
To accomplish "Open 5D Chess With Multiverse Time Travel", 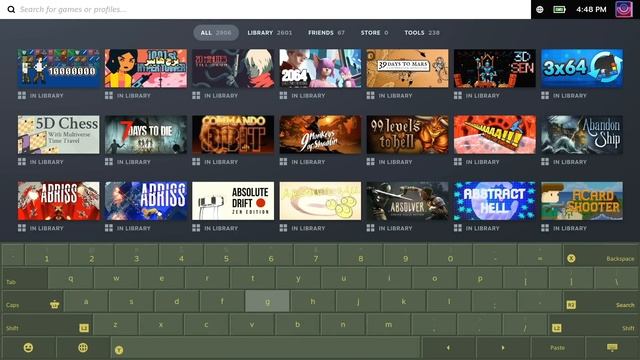I will pyautogui.click(x=58, y=135).
